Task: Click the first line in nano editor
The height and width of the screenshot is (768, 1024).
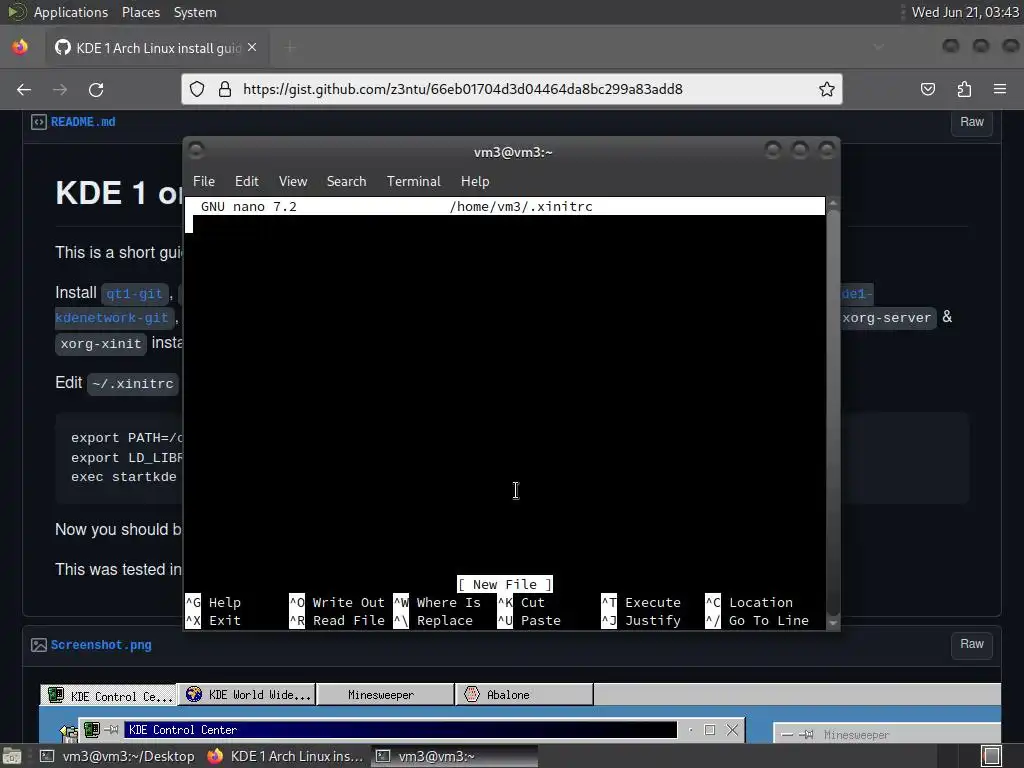Action: [x=505, y=225]
